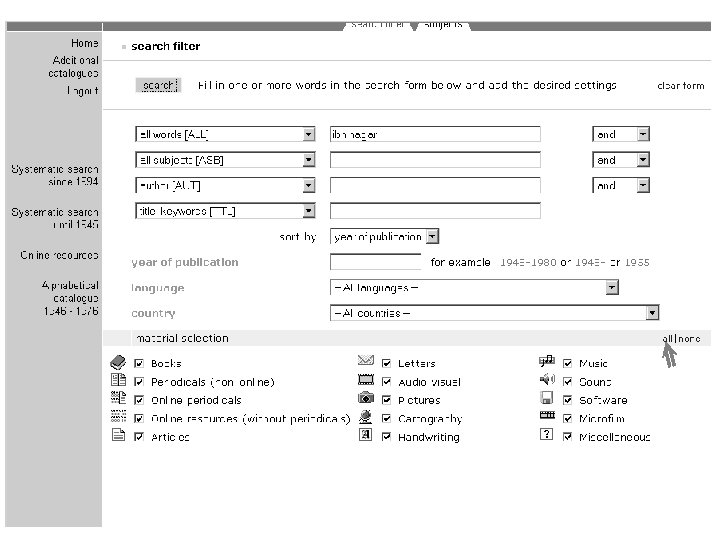This screenshot has height=540, width=720.
Task: Click the Sound speaker icon
Action: 546,379
